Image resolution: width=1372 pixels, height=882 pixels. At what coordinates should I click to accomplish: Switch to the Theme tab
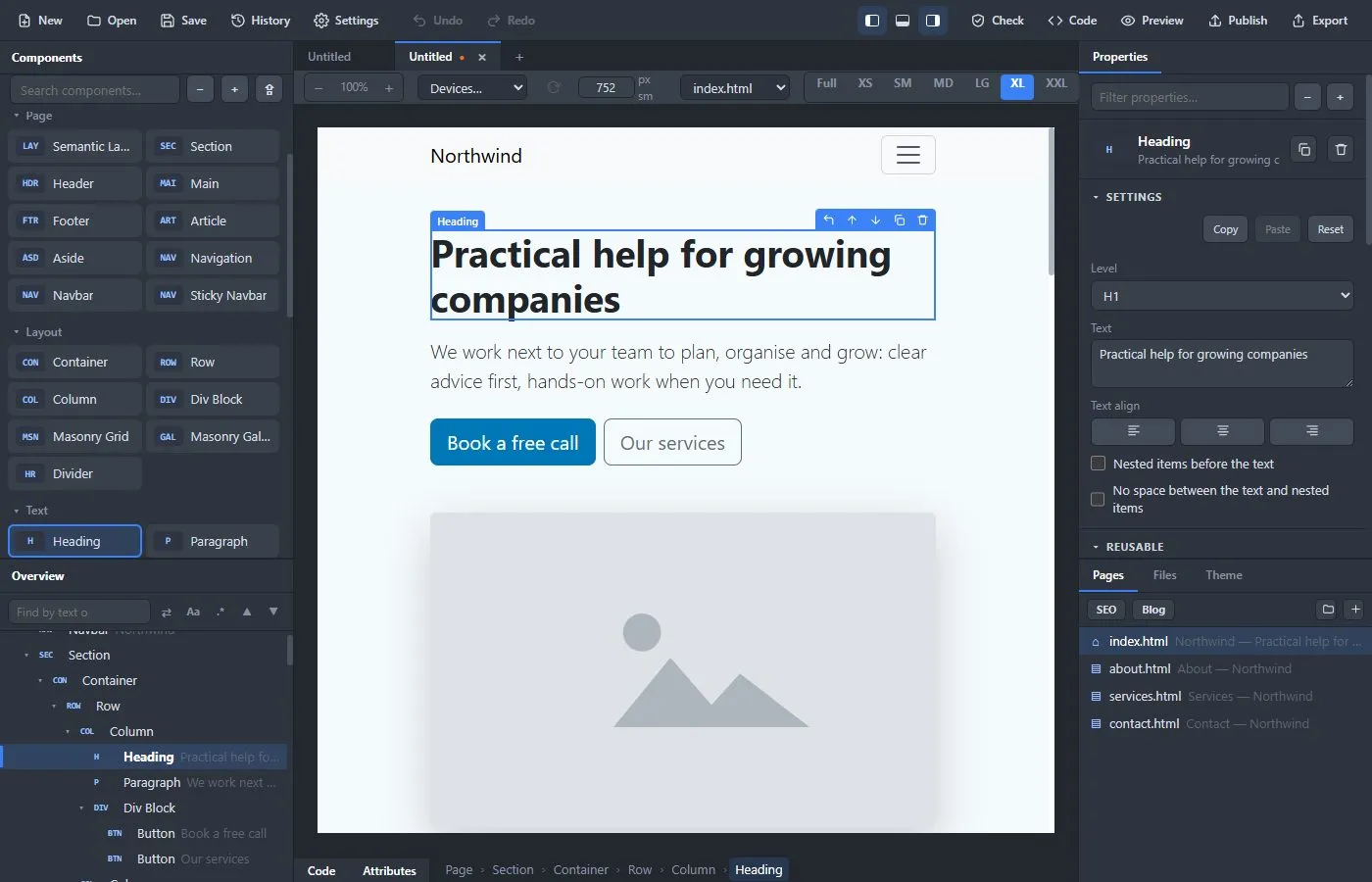[x=1223, y=575]
